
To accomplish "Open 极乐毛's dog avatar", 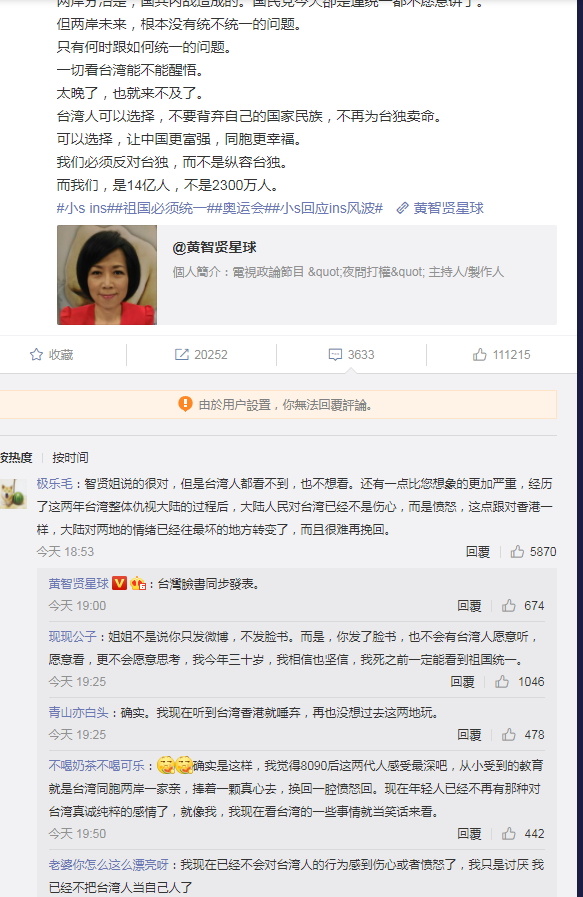I will [13, 494].
